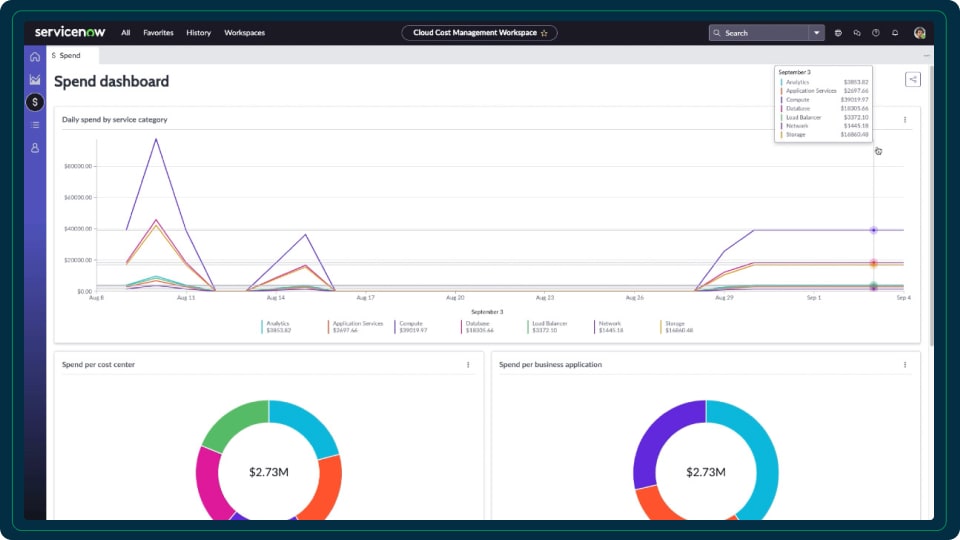This screenshot has width=960, height=540.
Task: Open the list icon in the sidebar
Action: (35, 125)
